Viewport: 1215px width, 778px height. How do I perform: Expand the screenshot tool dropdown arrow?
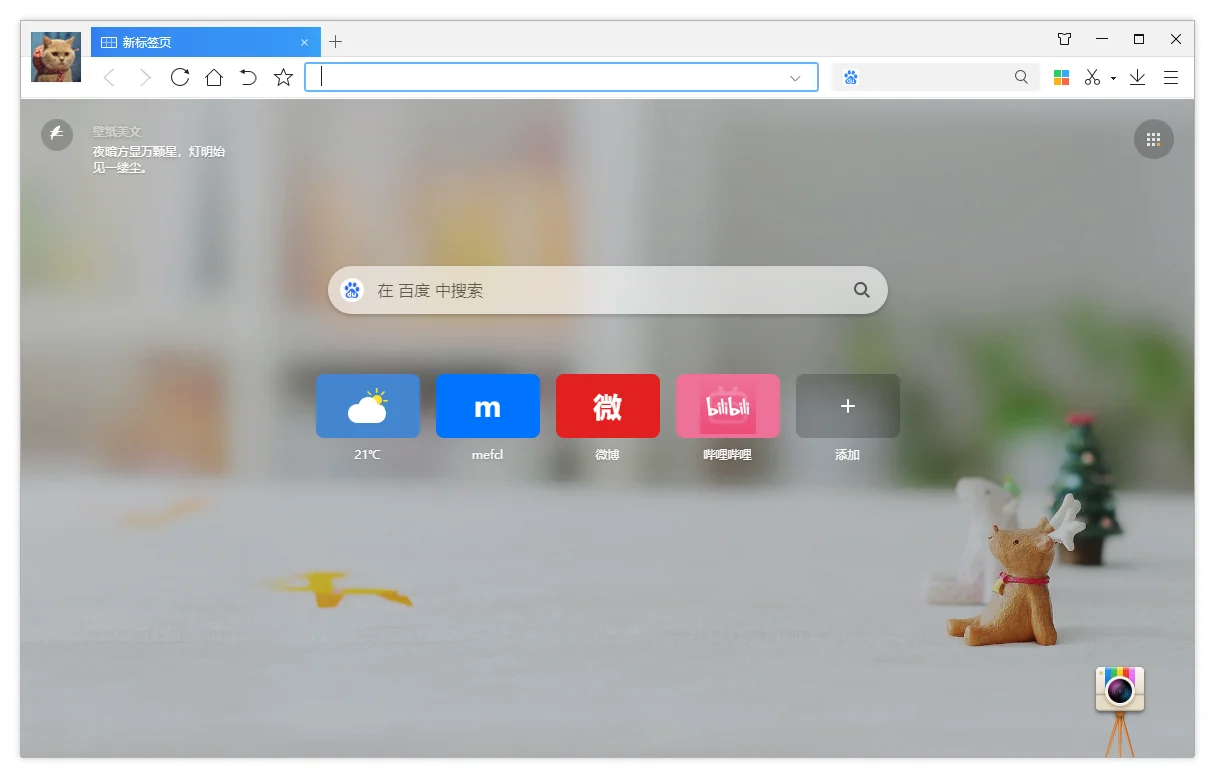1113,78
